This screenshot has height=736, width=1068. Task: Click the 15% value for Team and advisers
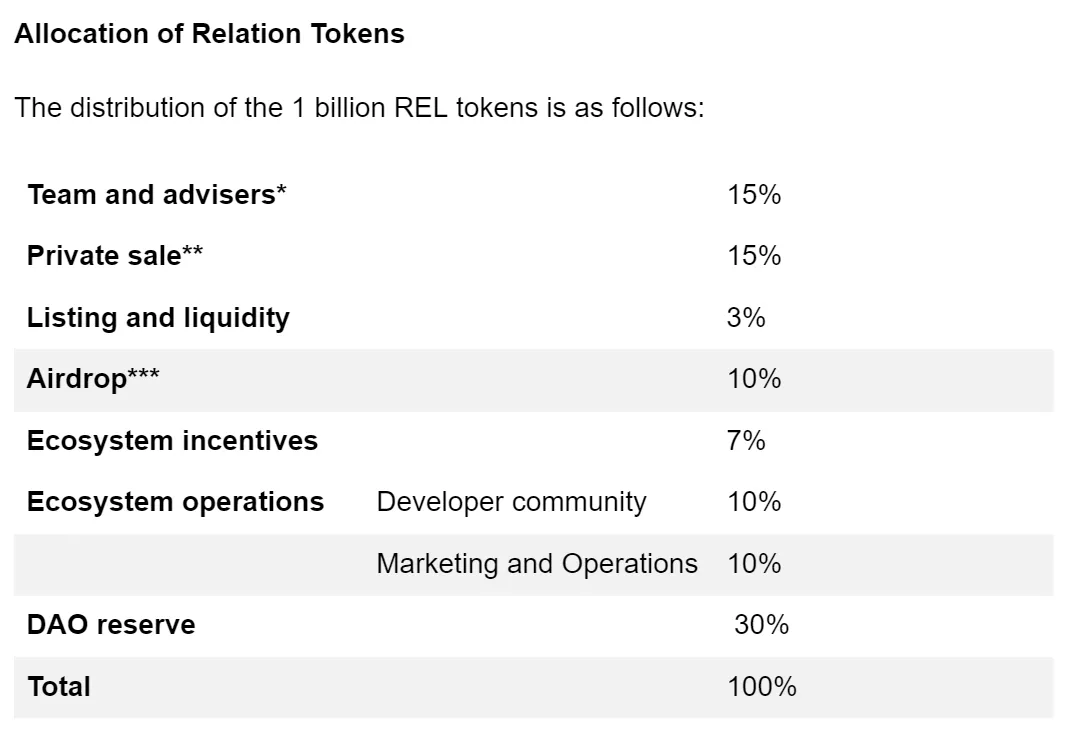pyautogui.click(x=754, y=194)
